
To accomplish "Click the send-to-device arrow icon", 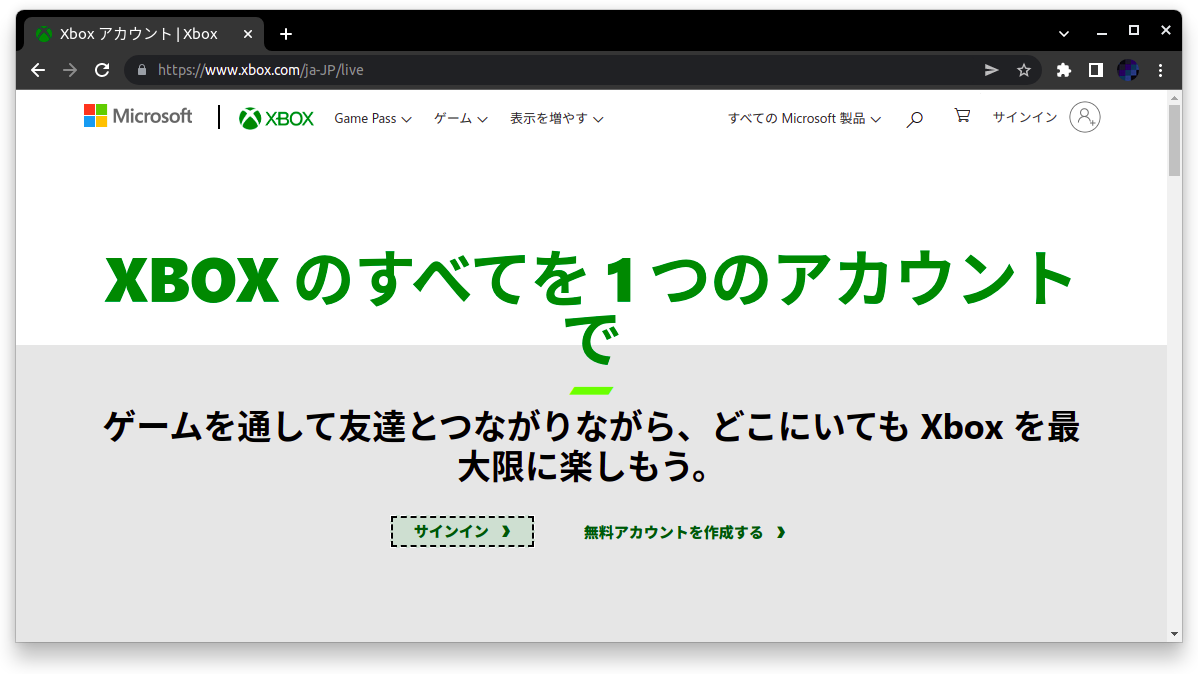I will 990,70.
